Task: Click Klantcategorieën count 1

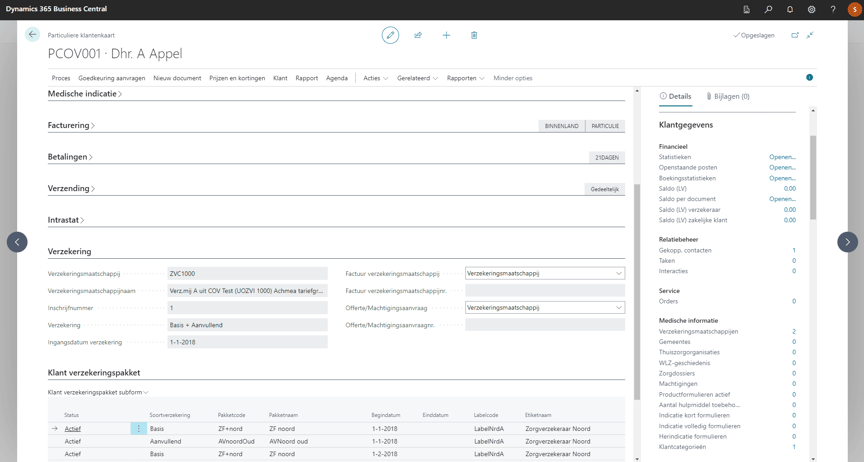Action: [x=794, y=447]
